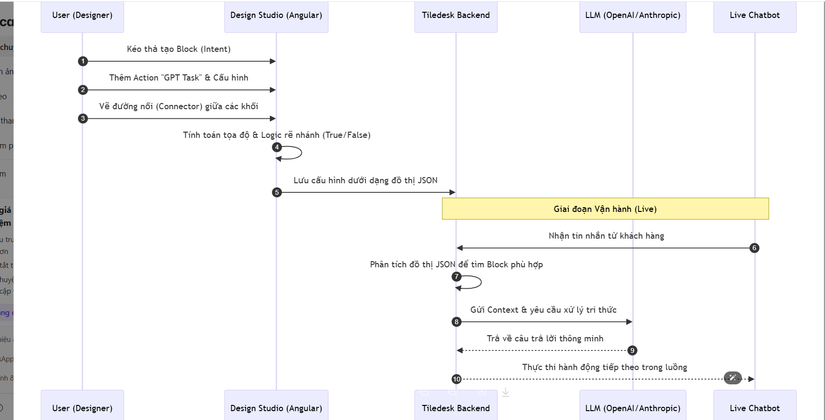Click step marker number 1
The width and height of the screenshot is (825, 420).
pos(83,61)
